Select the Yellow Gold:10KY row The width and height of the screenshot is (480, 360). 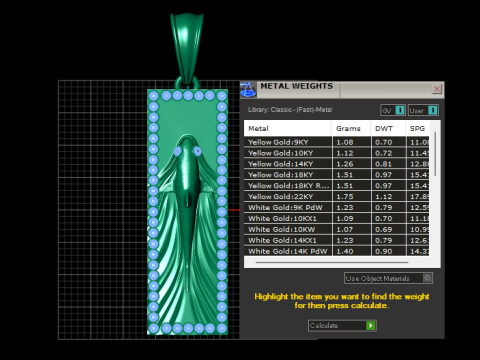tap(337, 153)
